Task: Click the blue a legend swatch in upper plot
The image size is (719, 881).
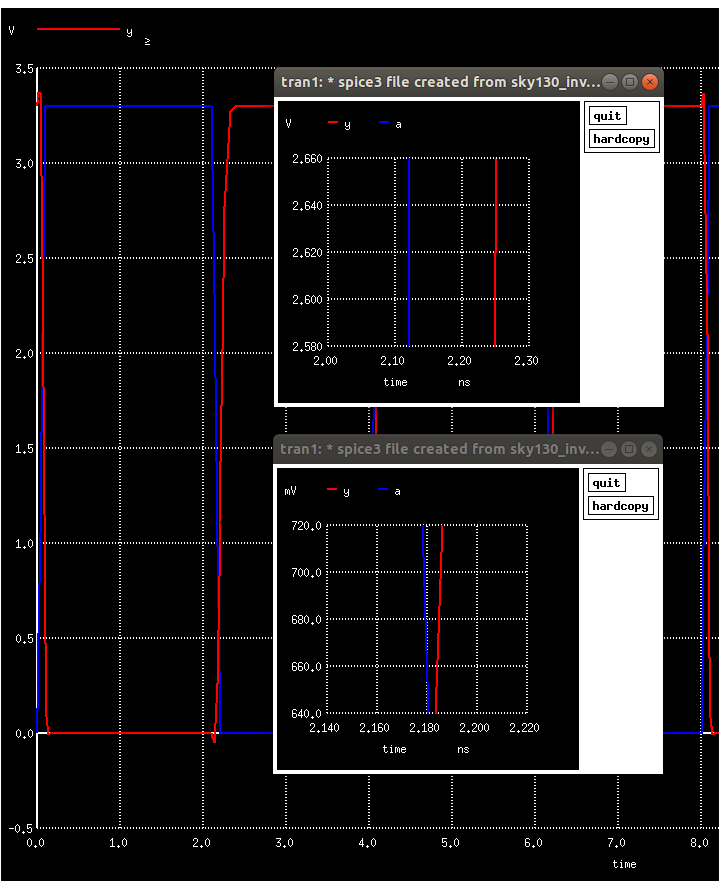Action: tap(384, 122)
